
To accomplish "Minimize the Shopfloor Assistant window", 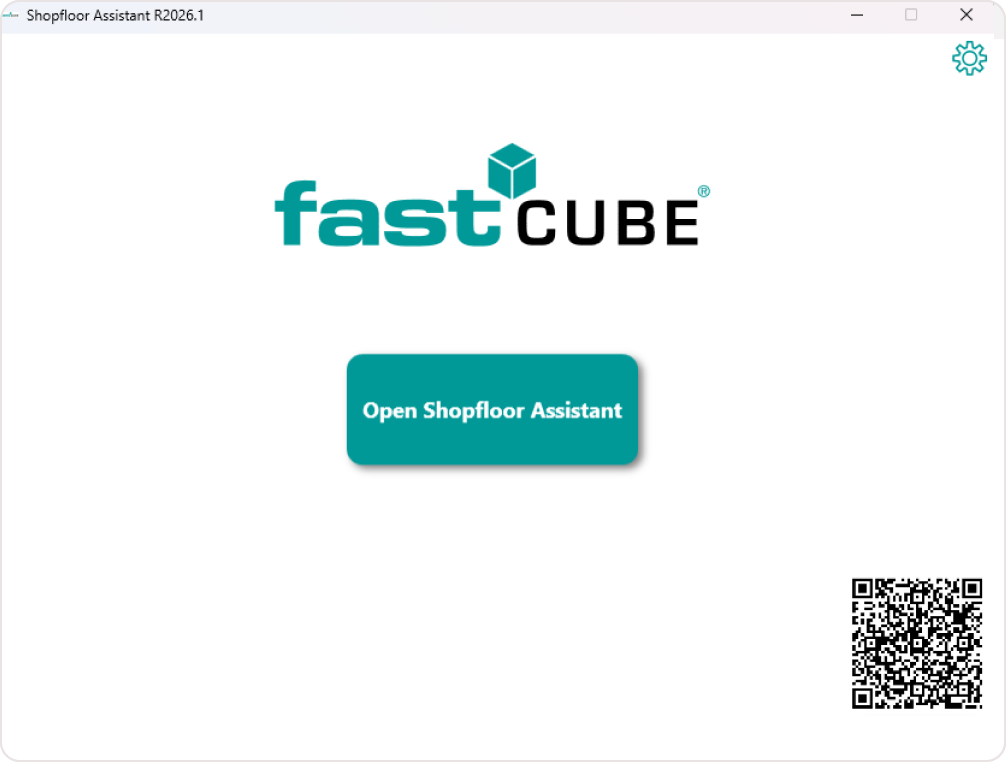I will tap(857, 15).
